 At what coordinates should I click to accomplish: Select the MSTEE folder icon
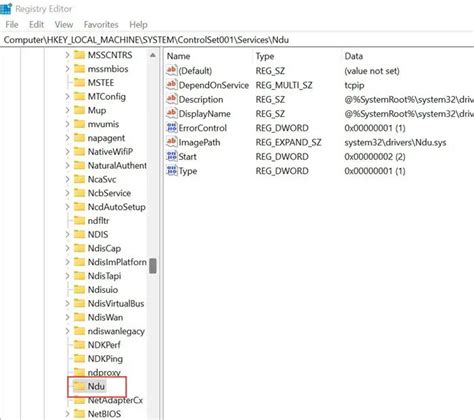click(79, 82)
